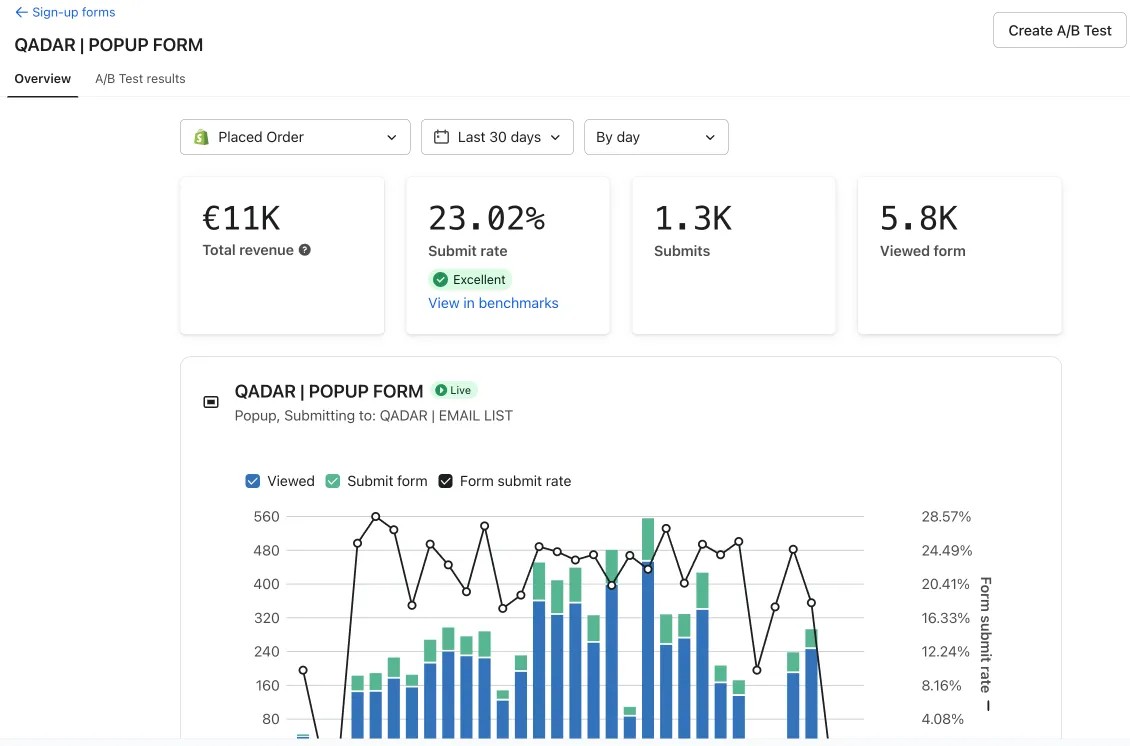
Task: Click the Viewed form 5.8K card
Action: click(959, 255)
